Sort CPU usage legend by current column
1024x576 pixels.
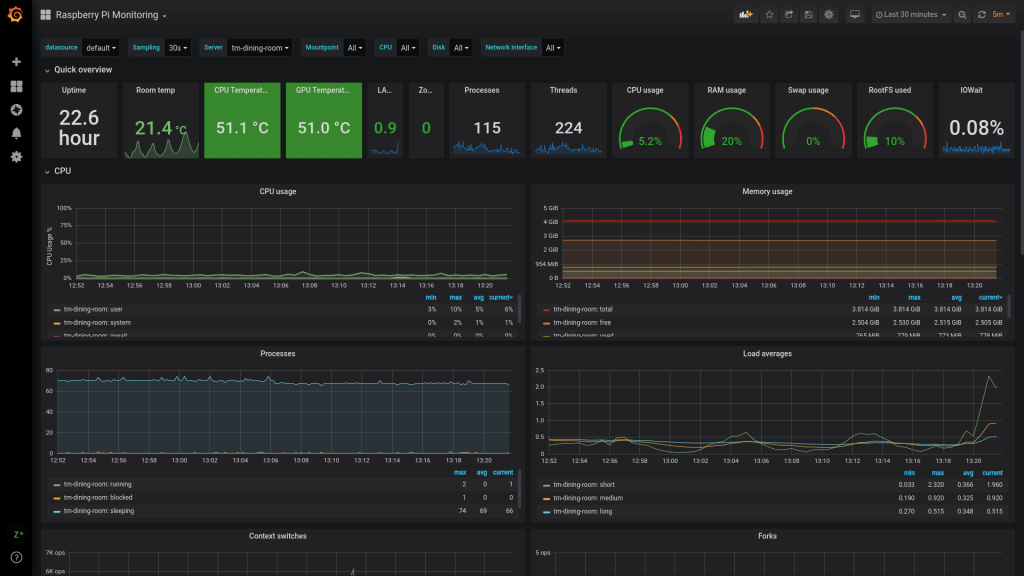tap(500, 298)
